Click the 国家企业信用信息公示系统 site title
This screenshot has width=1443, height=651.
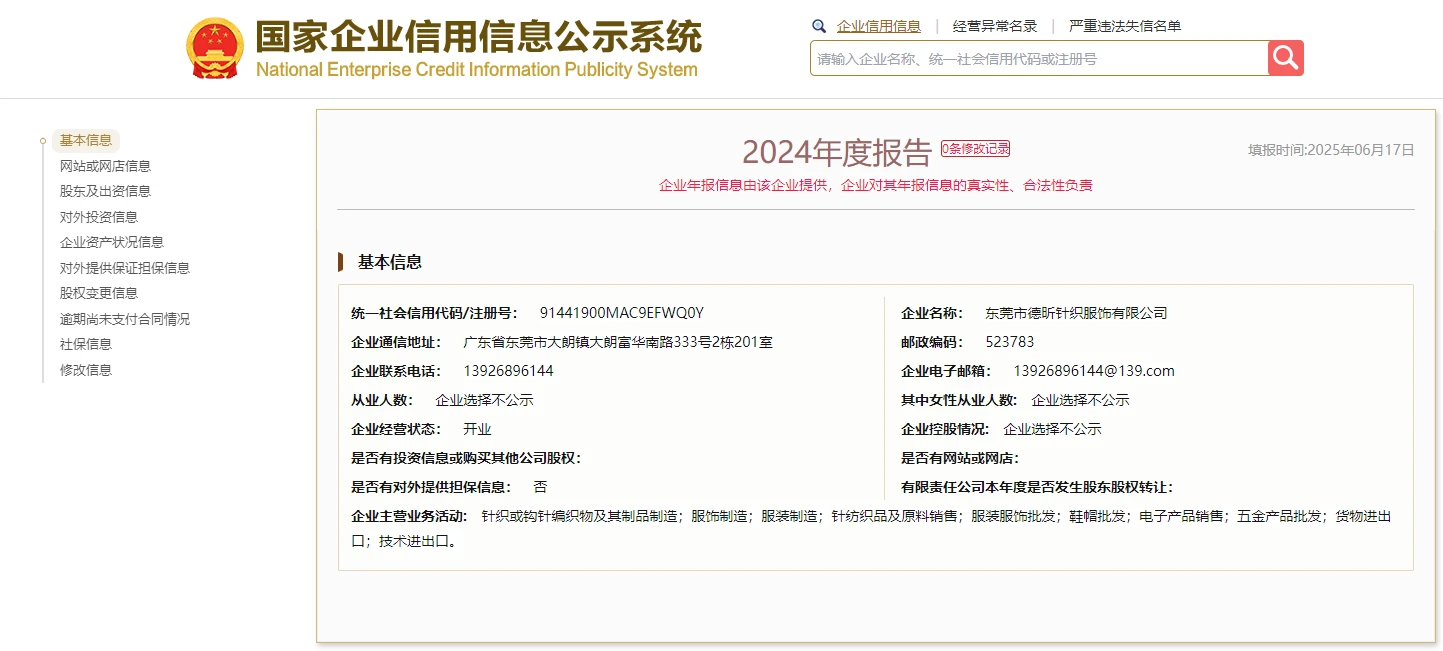(478, 37)
